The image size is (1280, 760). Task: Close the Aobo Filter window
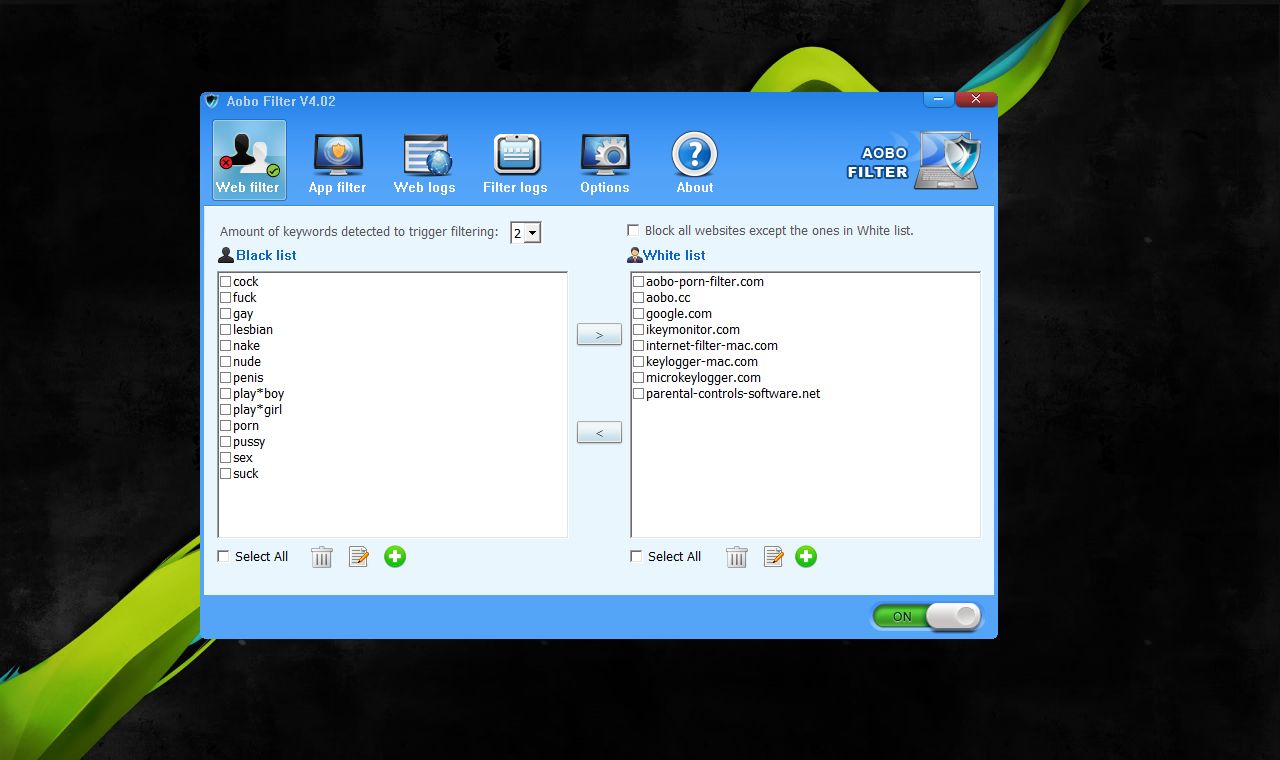click(x=976, y=99)
